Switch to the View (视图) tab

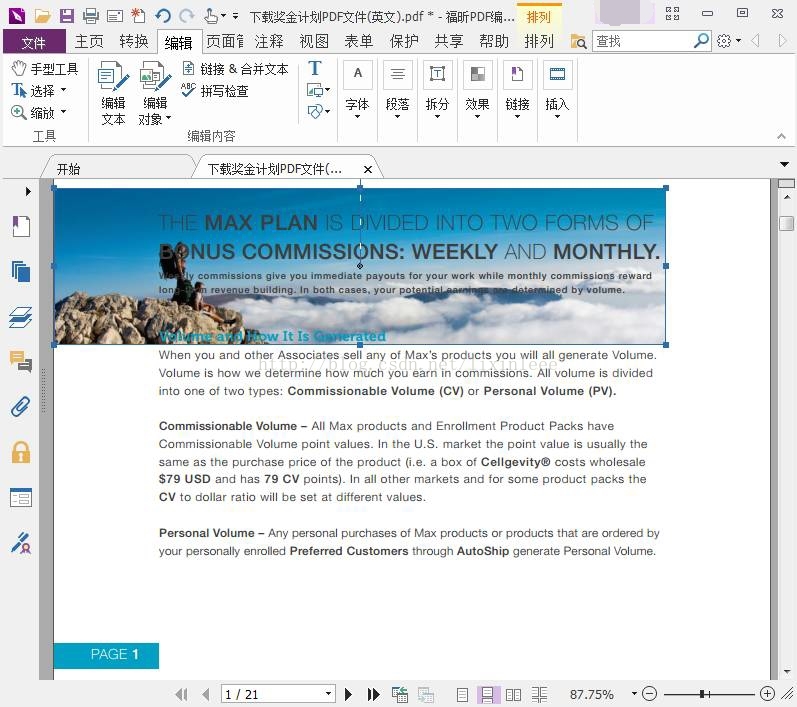[314, 41]
